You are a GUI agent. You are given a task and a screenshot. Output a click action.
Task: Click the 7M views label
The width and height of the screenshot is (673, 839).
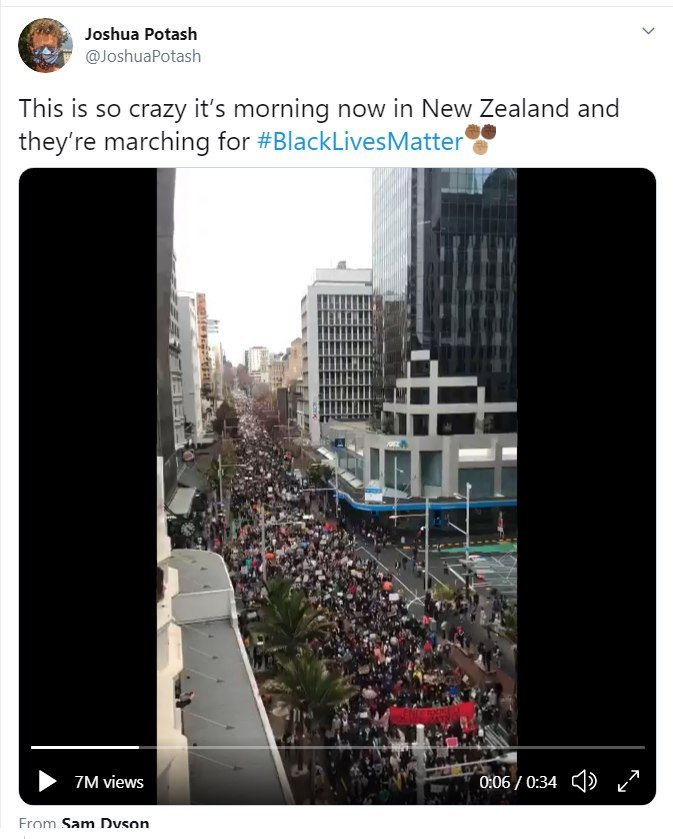(109, 782)
